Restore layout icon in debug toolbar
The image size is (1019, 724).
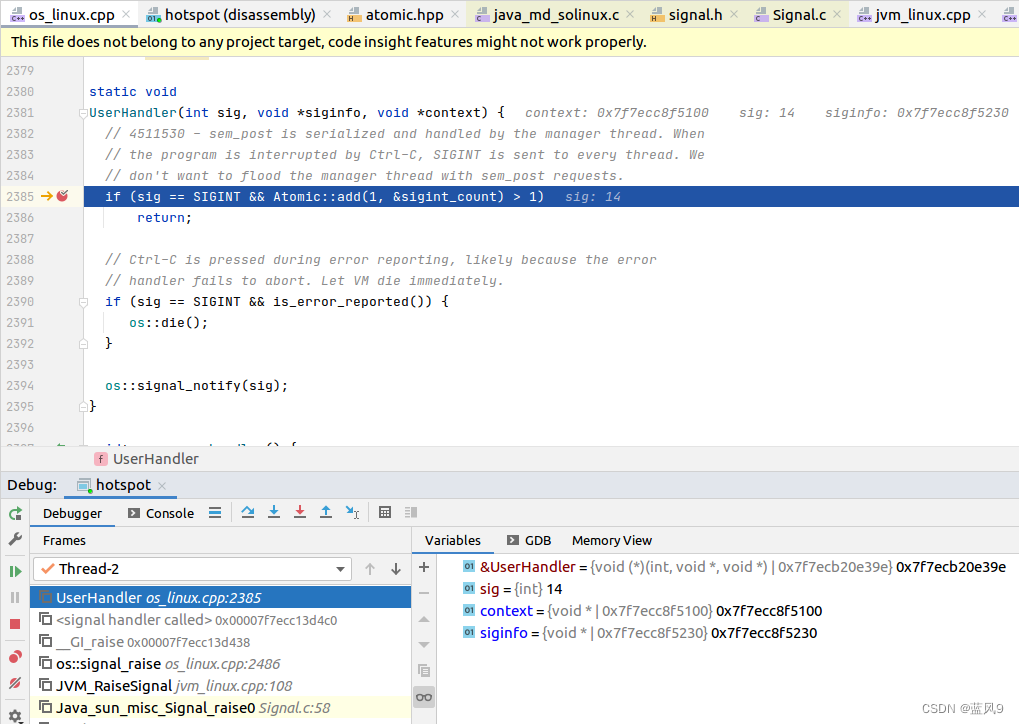click(x=411, y=512)
